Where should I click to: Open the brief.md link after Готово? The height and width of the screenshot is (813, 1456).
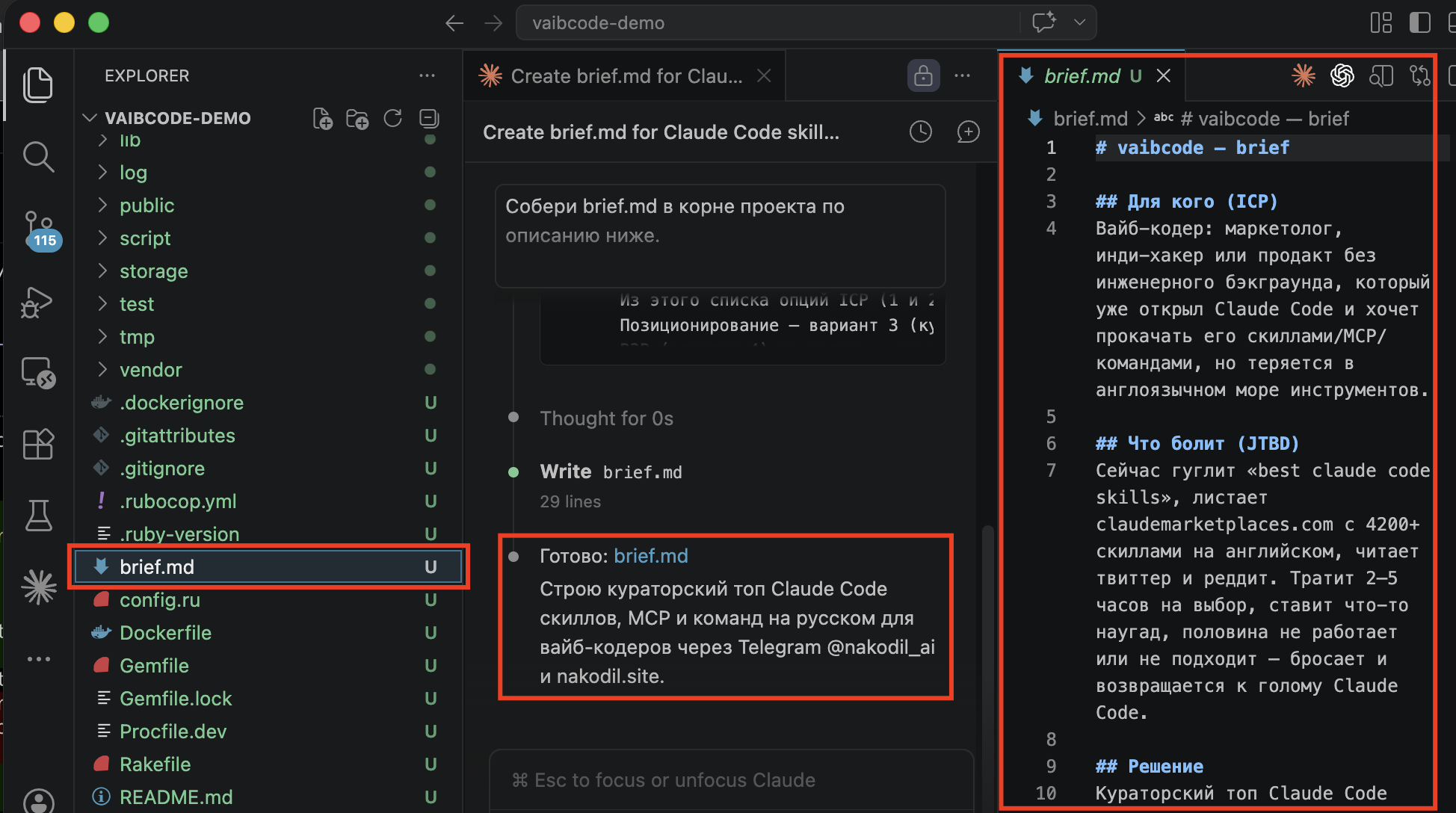pyautogui.click(x=651, y=556)
